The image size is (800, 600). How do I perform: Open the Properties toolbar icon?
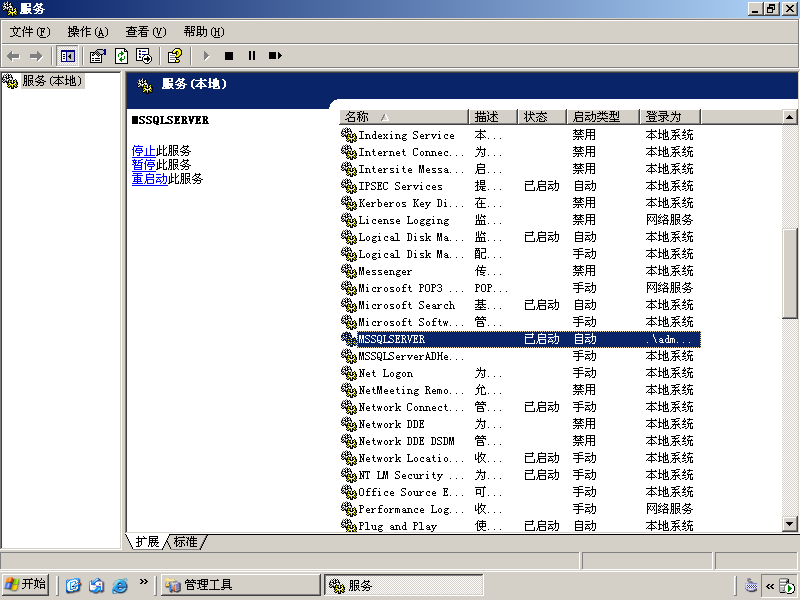pyautogui.click(x=97, y=56)
